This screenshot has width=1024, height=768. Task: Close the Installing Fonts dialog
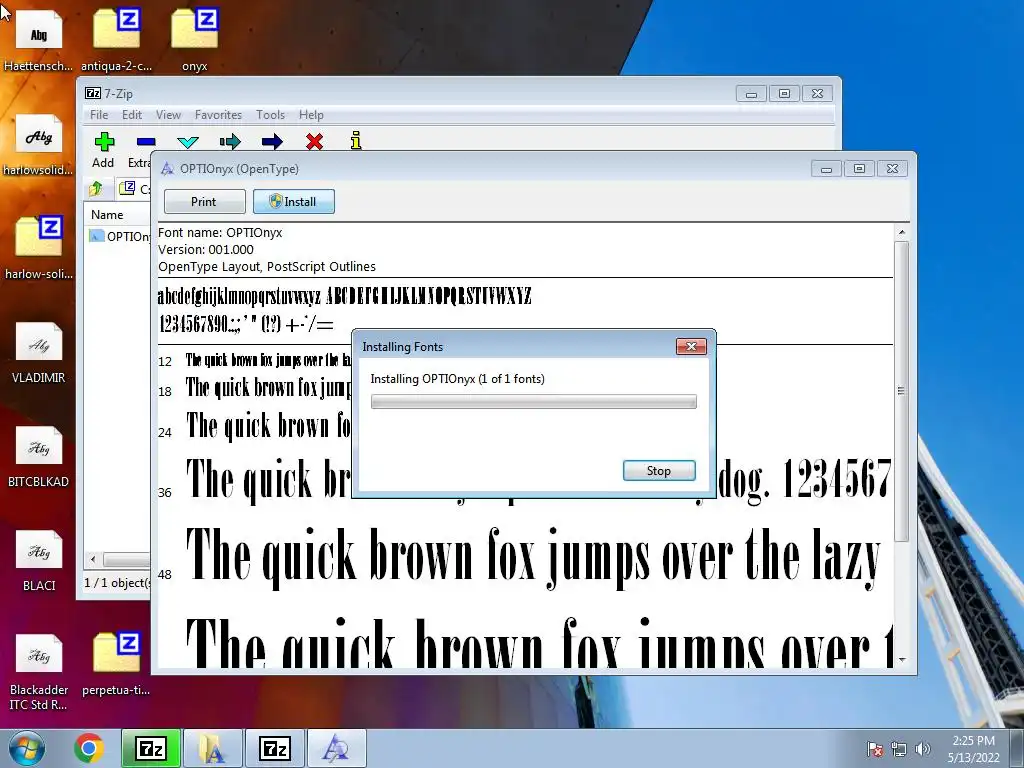[x=691, y=346]
